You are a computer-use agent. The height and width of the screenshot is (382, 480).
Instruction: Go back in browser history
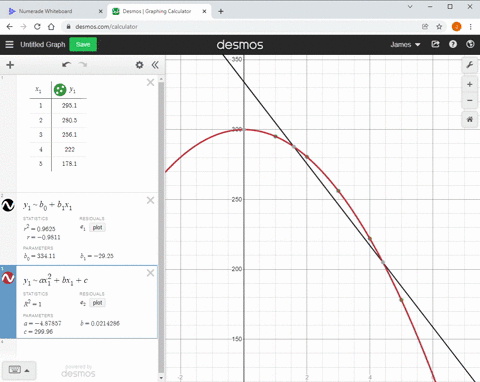(x=9, y=27)
